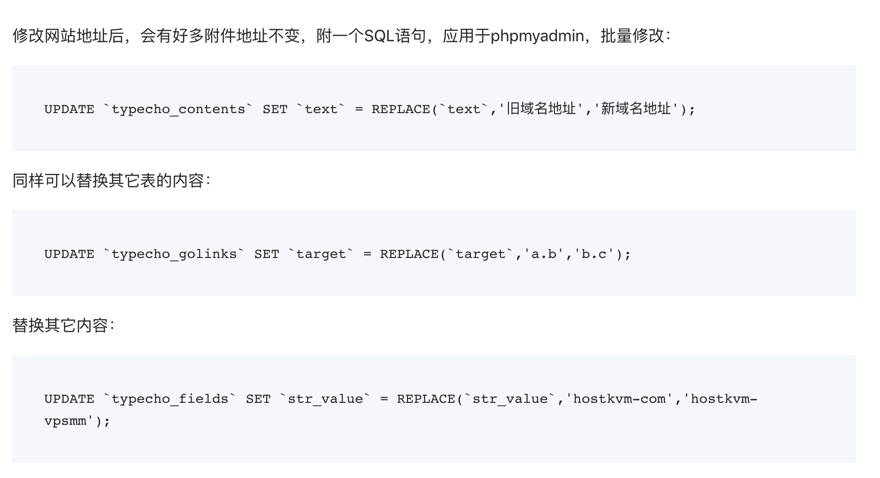Screen dimensions: 880x478
Task: Click `target` after SET in golinks statement
Action: pyautogui.click(x=321, y=254)
